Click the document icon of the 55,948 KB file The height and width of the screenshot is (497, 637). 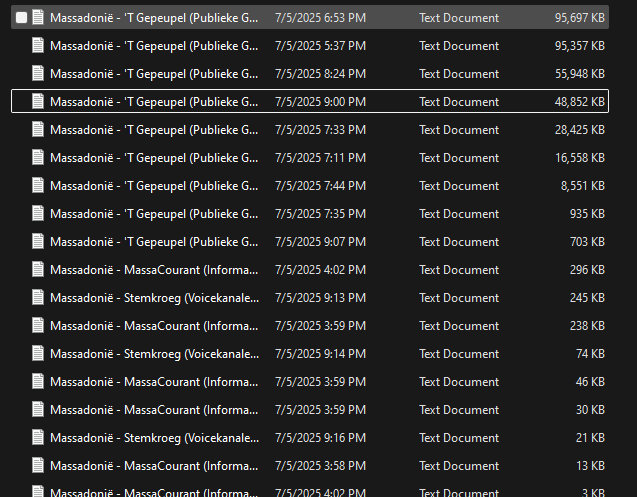pos(38,74)
